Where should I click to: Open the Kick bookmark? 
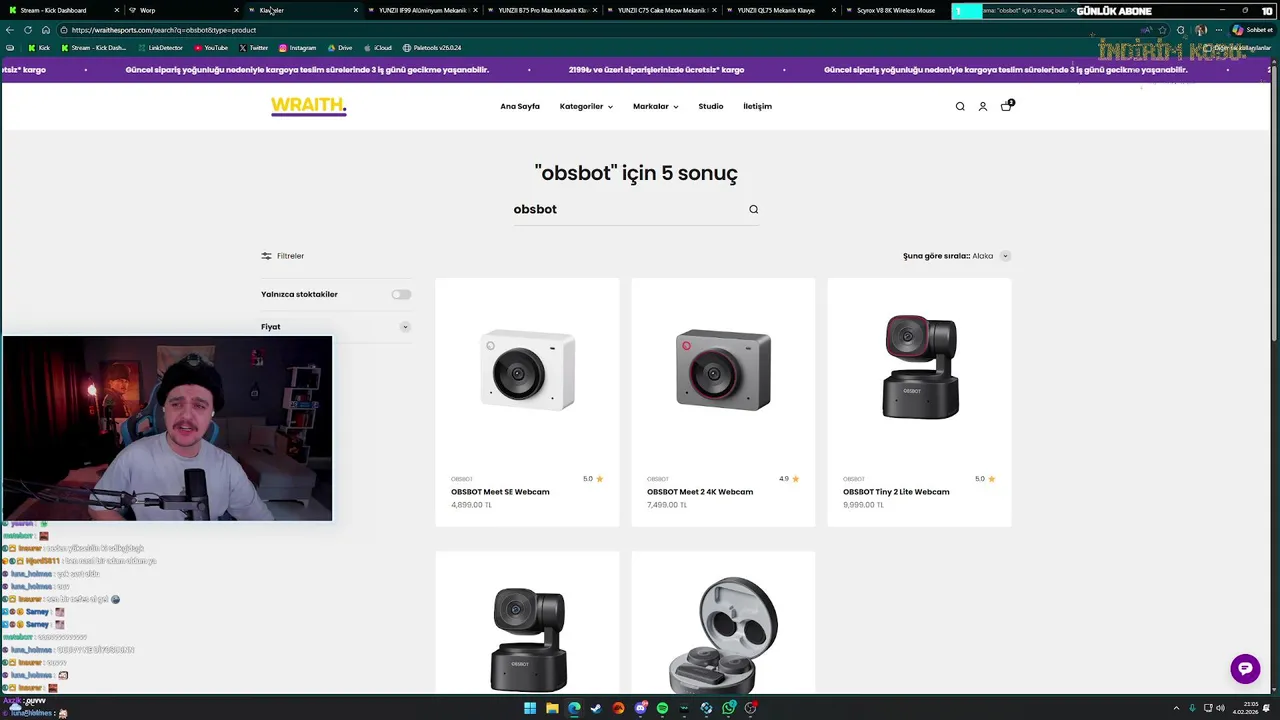pos(39,48)
